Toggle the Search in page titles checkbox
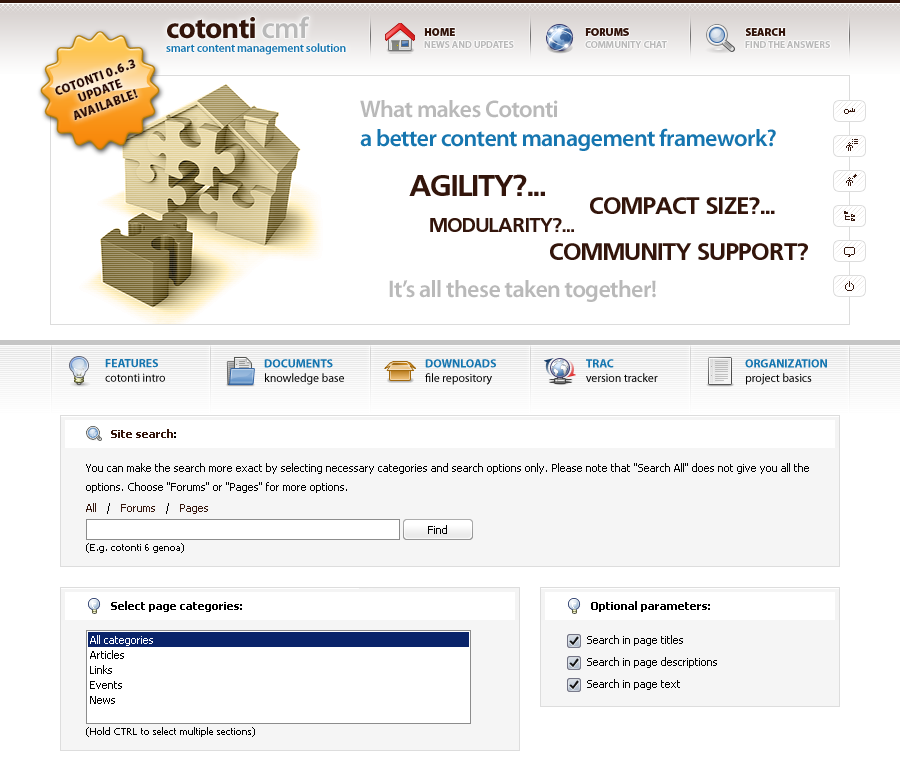 [574, 641]
